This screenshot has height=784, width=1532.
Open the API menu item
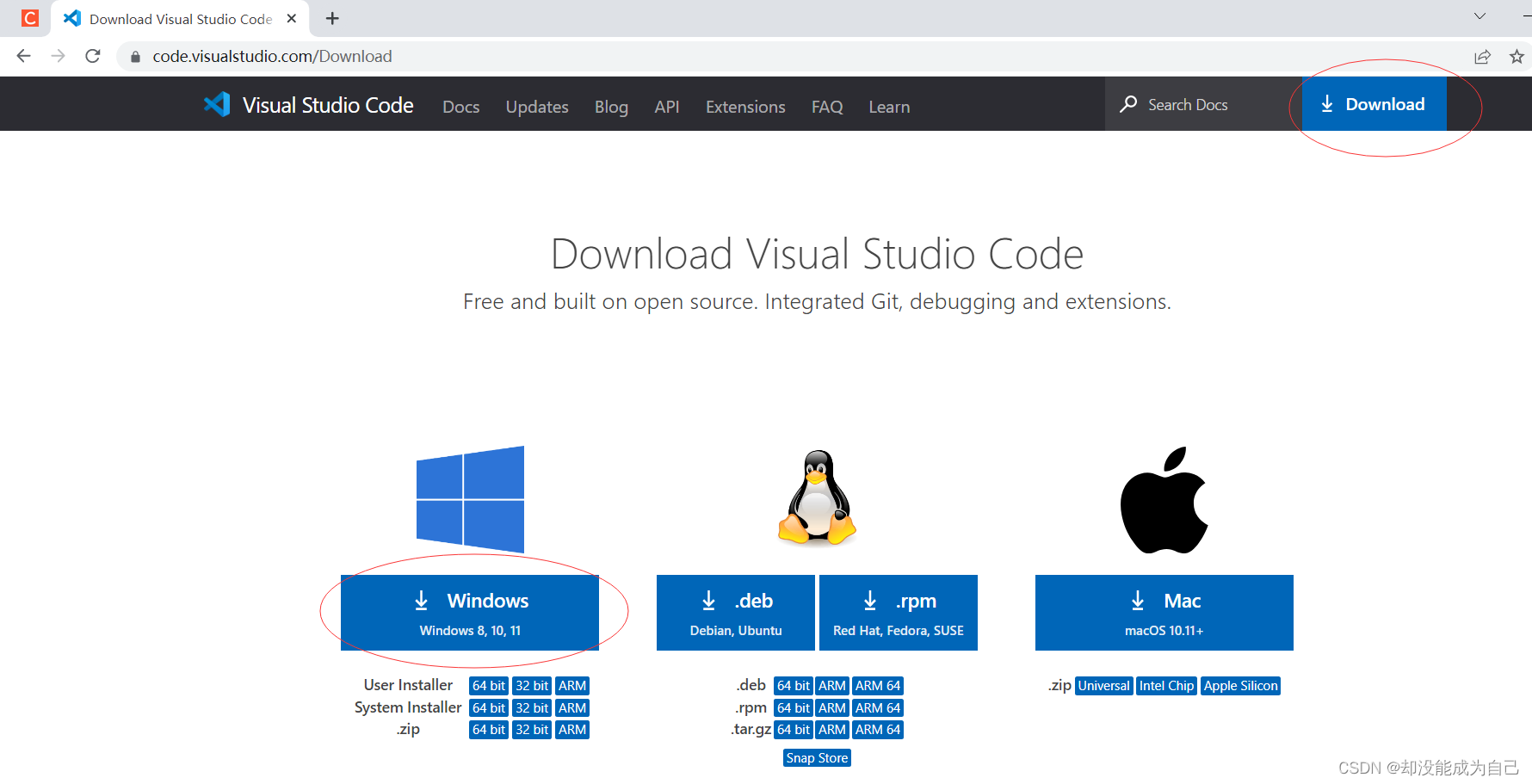pyautogui.click(x=667, y=107)
